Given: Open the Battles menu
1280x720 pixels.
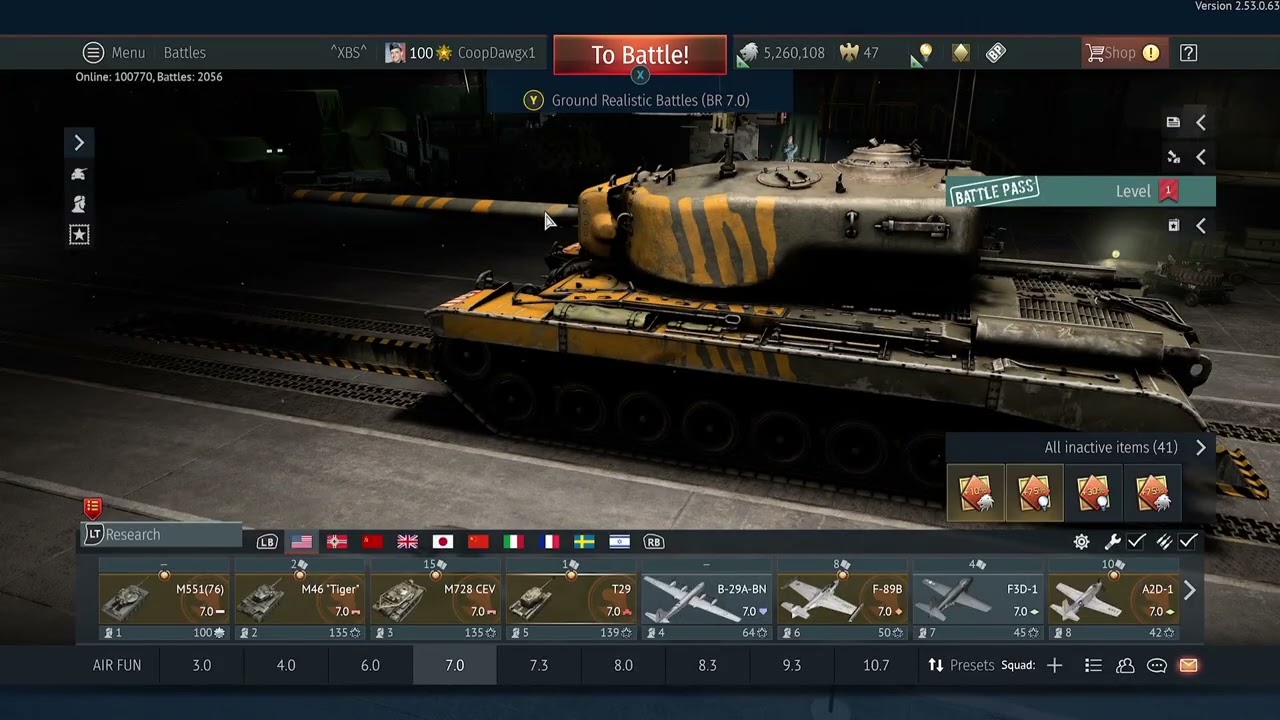Looking at the screenshot, I should [x=184, y=53].
